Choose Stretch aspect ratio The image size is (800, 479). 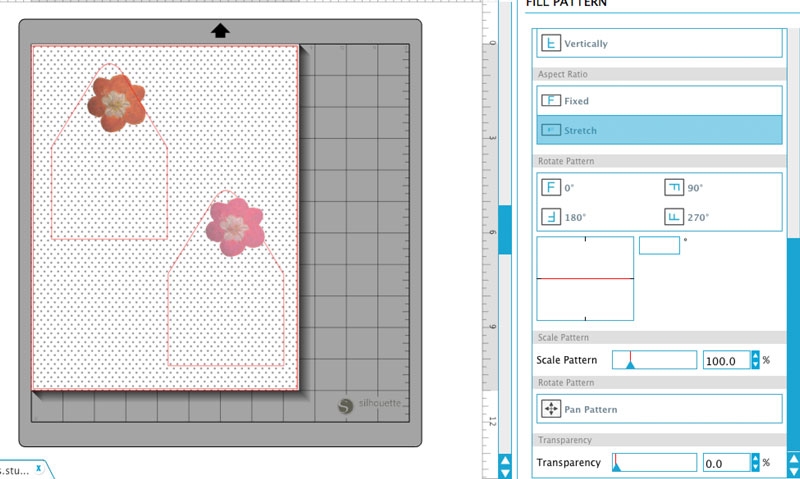659,130
